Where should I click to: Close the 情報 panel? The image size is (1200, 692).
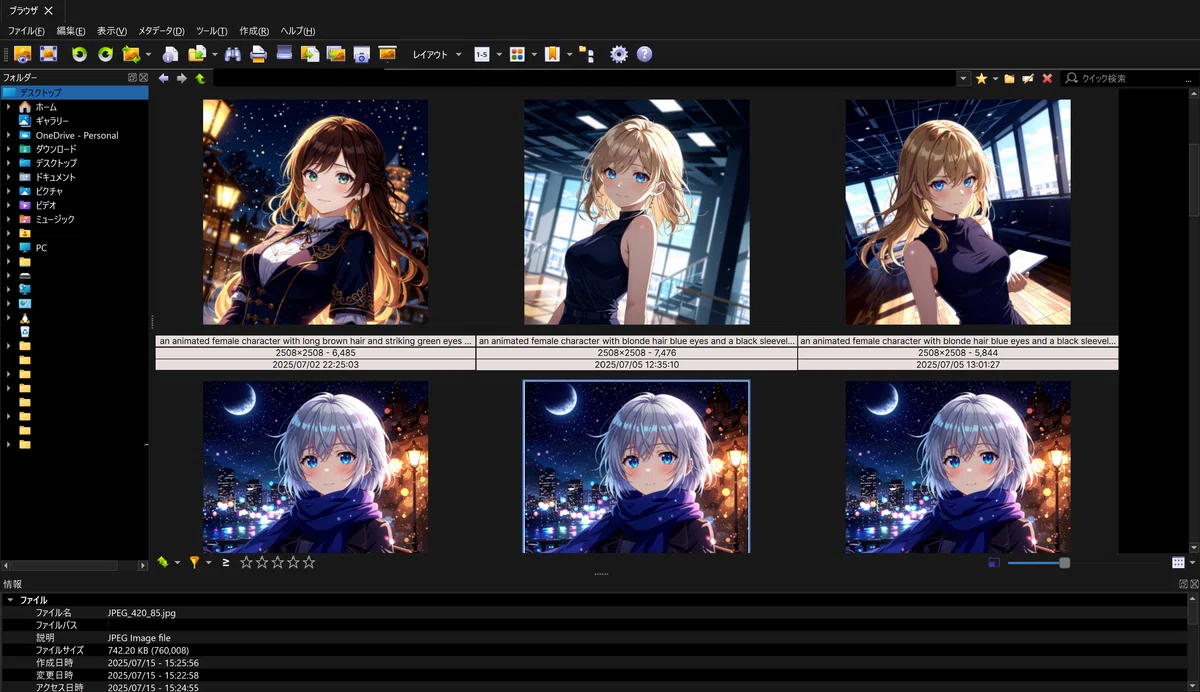(x=1193, y=583)
